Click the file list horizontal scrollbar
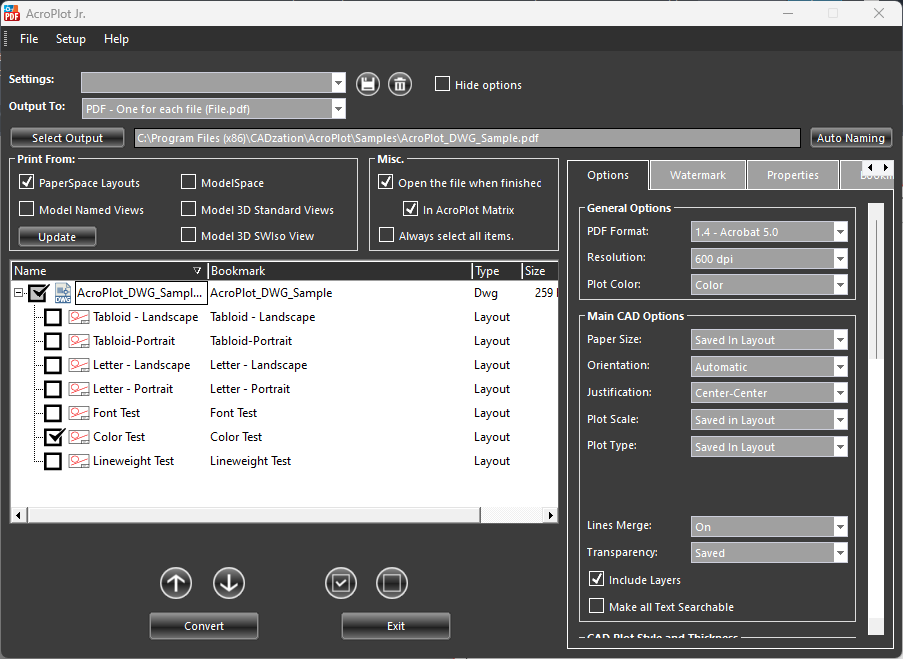The height and width of the screenshot is (659, 903). [x=253, y=515]
